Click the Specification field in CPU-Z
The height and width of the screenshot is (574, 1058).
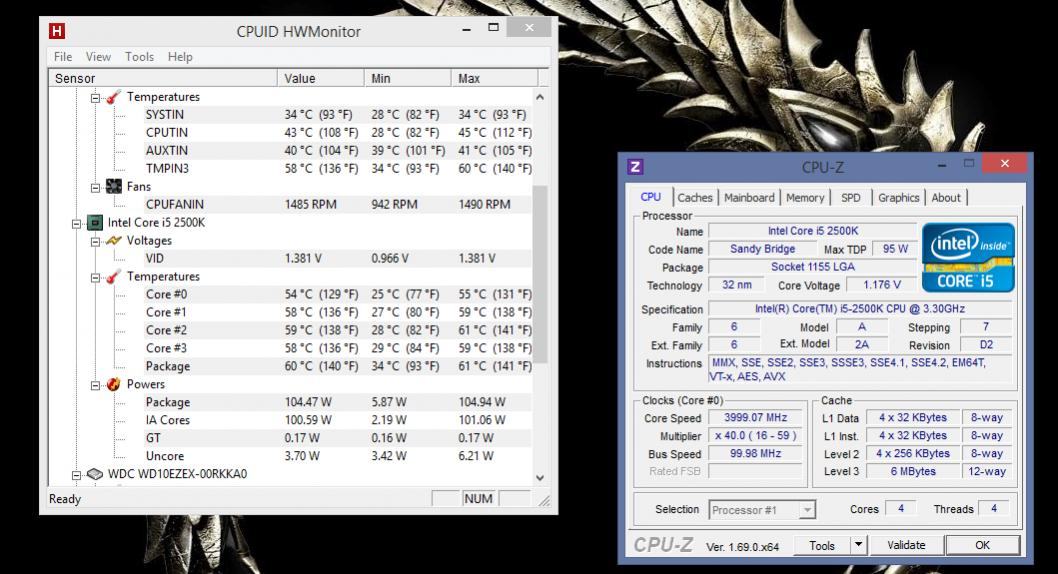tap(860, 309)
